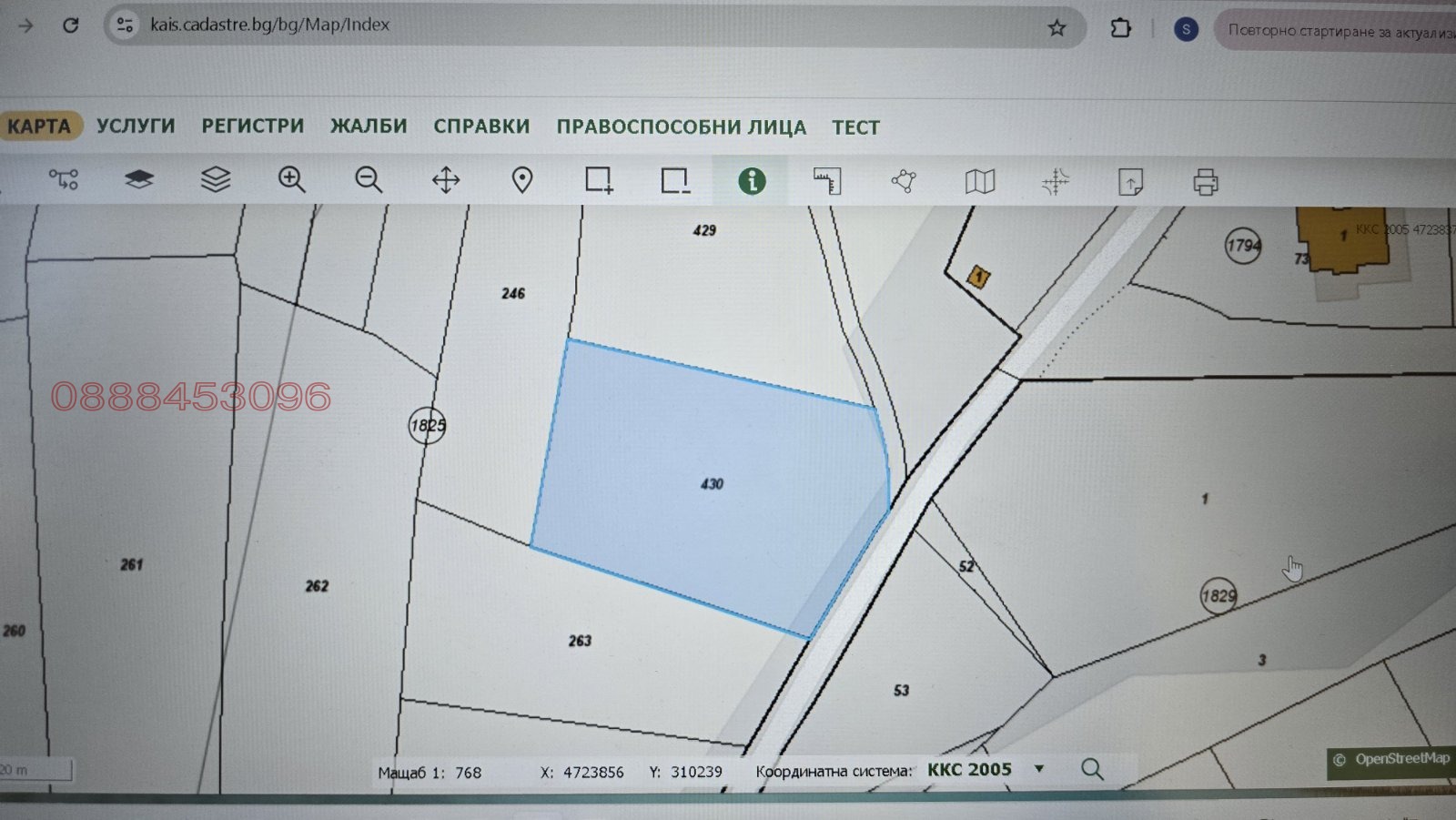The height and width of the screenshot is (820, 1456).
Task: Click the coordinate search magnifier
Action: pos(1092,769)
